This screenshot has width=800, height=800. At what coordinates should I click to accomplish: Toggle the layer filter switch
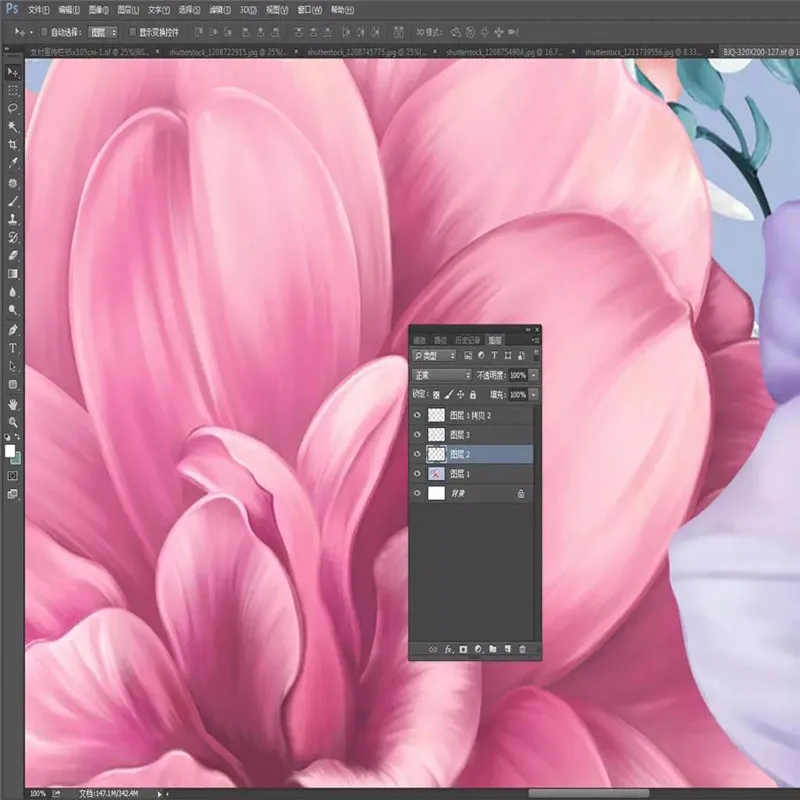click(536, 355)
